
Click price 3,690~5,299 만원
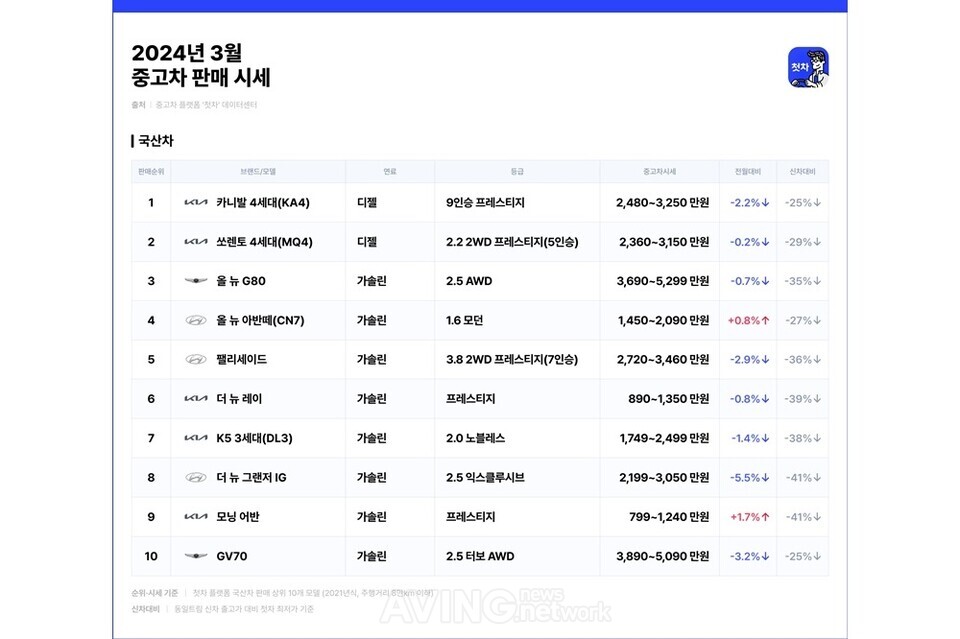tap(663, 281)
